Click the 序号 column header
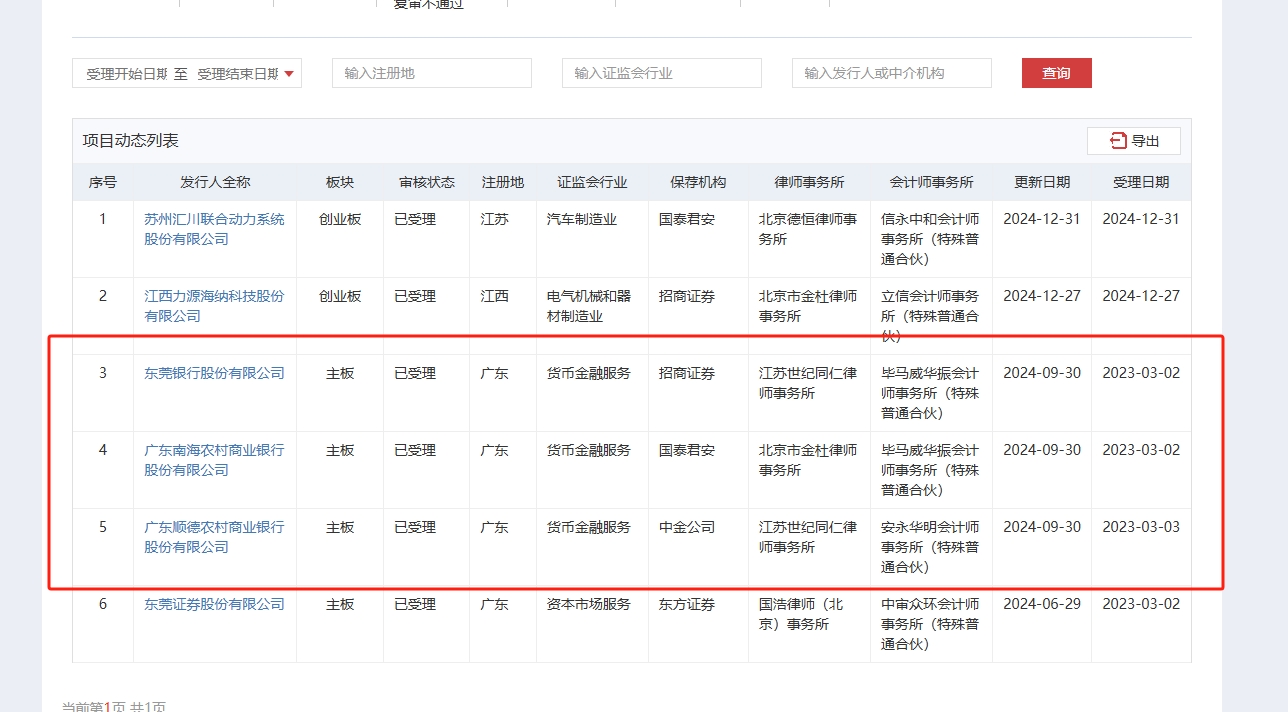 (x=103, y=182)
